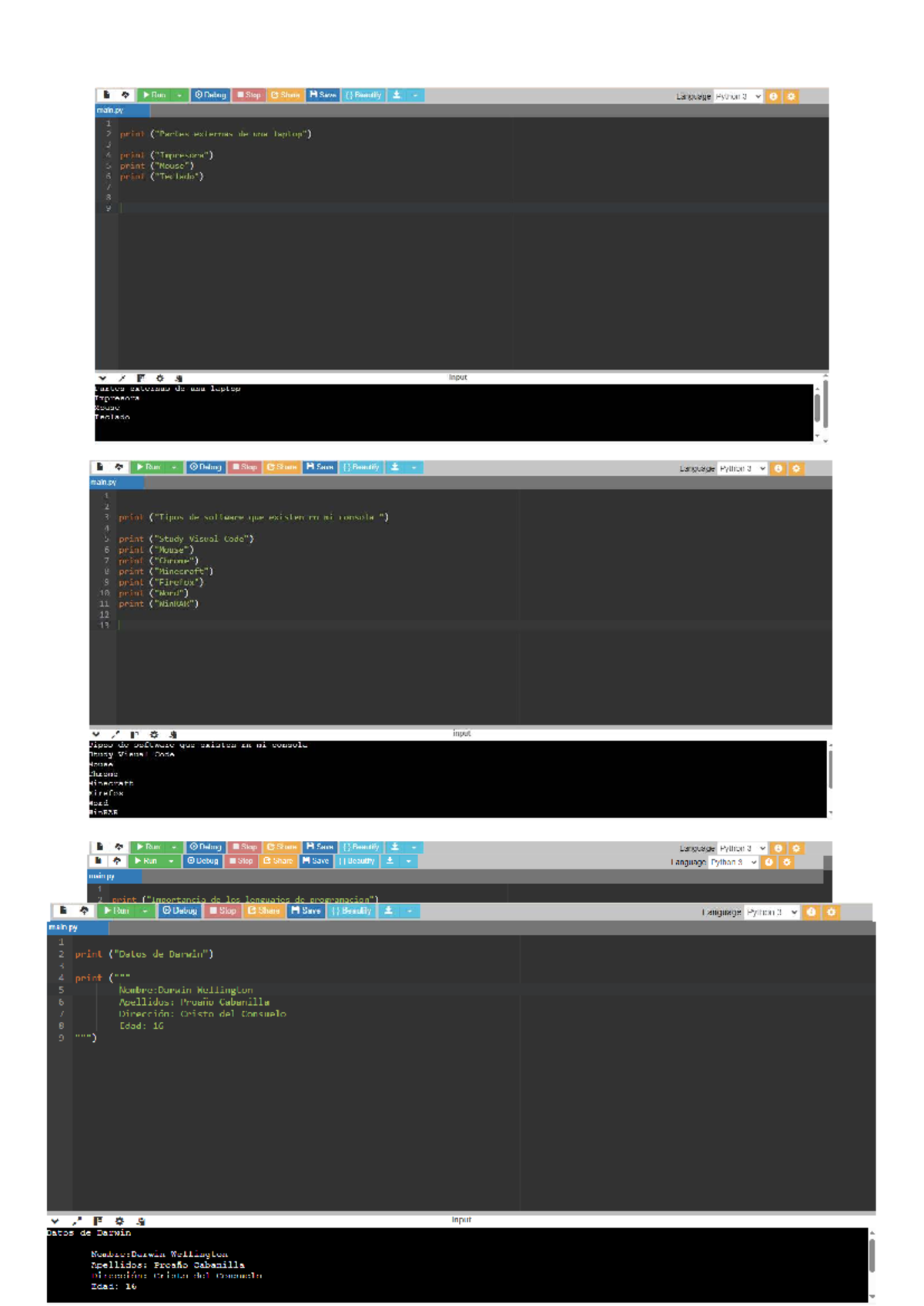Click new file icon in Datos de Darwin editor
This screenshot has width=924, height=1306.
tap(64, 910)
